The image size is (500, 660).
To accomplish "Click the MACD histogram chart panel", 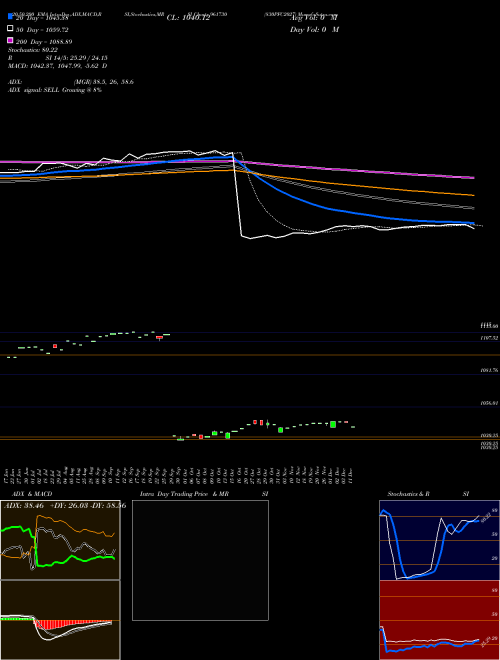I will click(60, 620).
